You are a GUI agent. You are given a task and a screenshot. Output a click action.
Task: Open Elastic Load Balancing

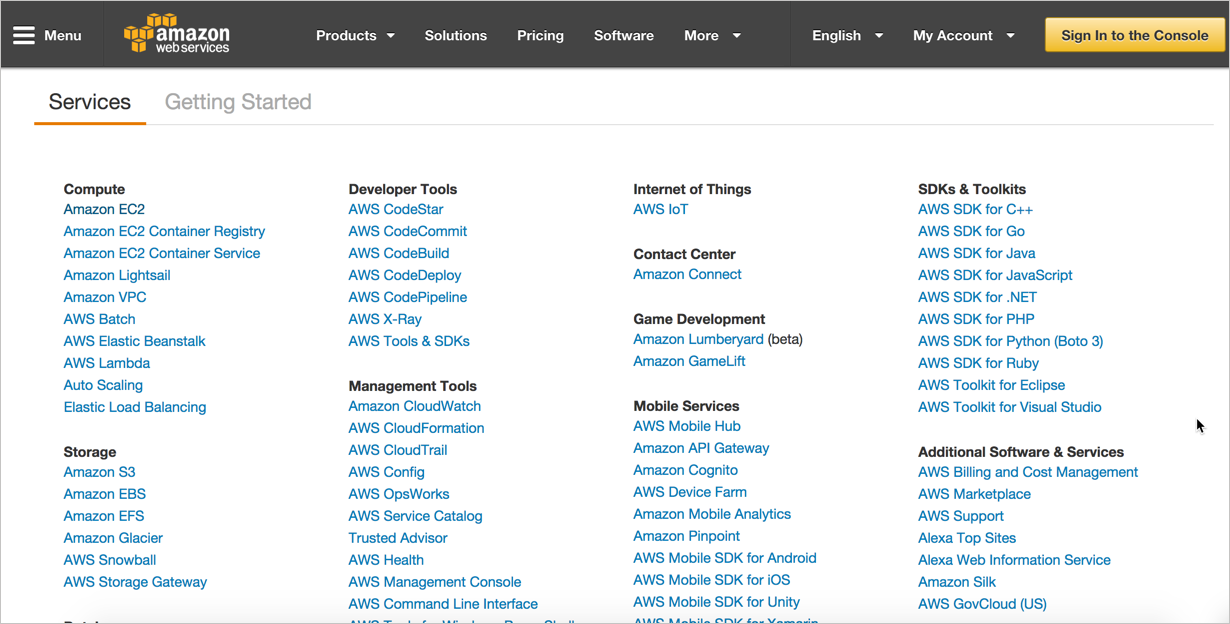point(135,407)
